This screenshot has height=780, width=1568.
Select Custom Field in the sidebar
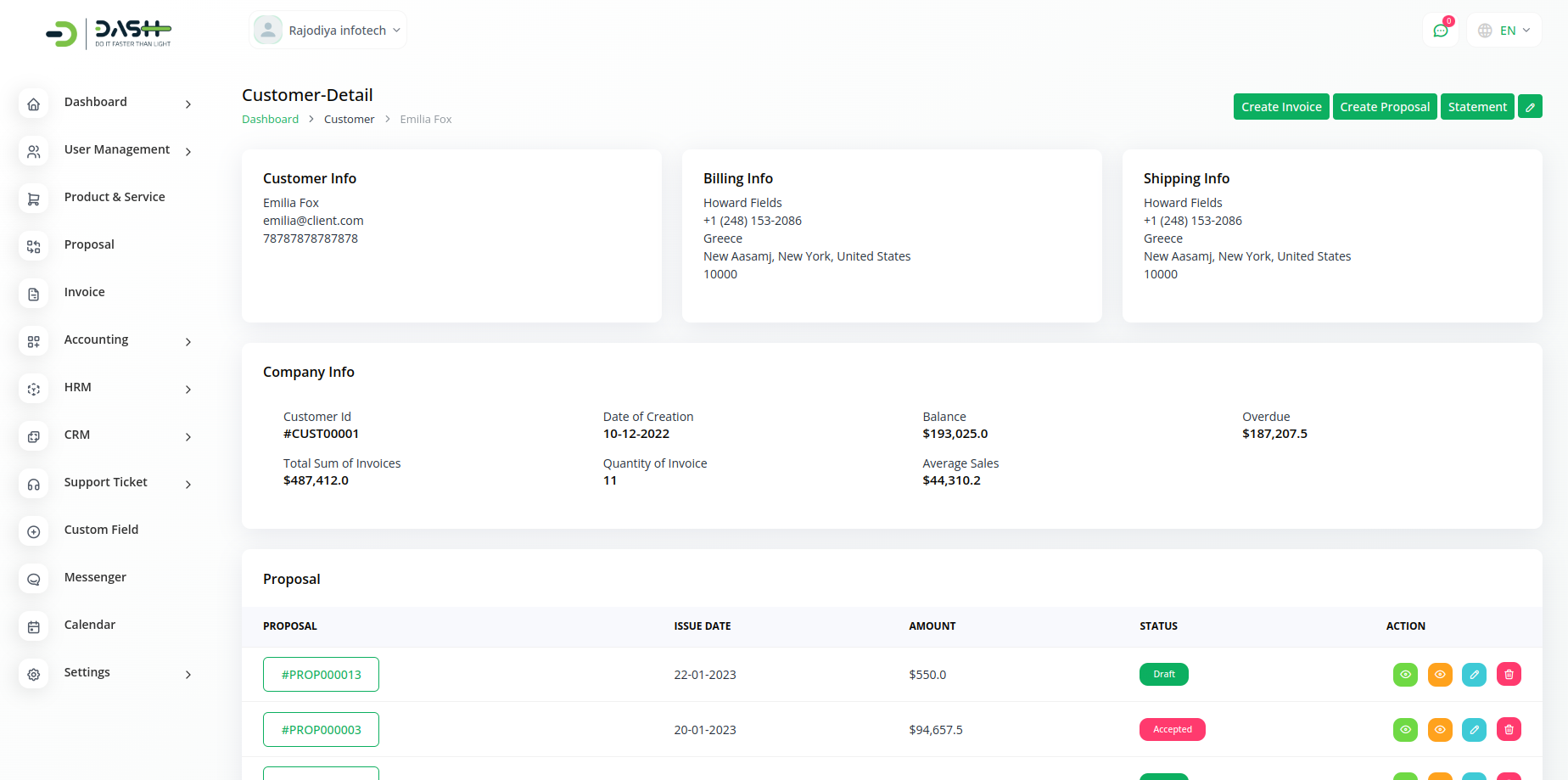[101, 530]
